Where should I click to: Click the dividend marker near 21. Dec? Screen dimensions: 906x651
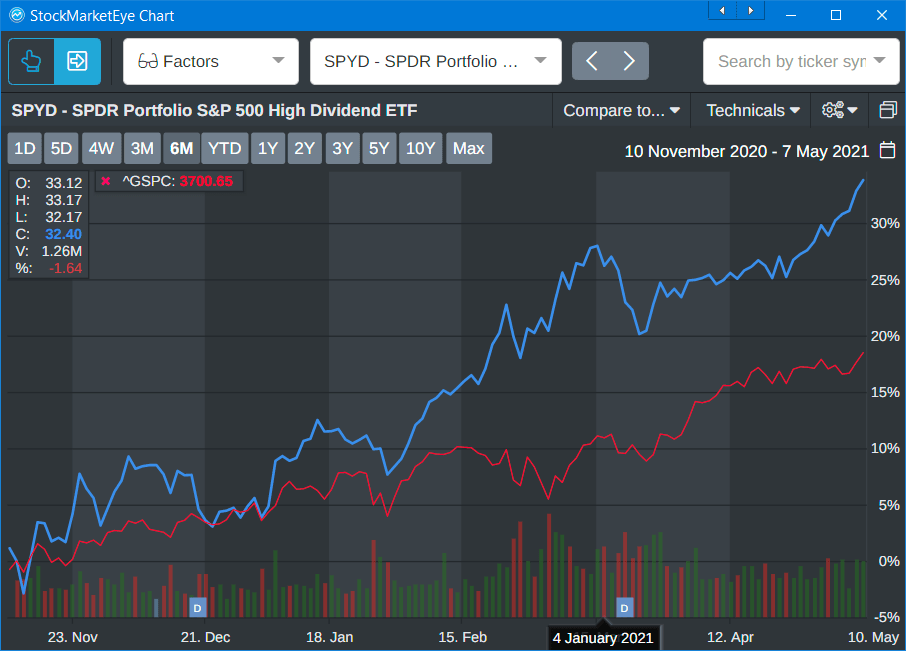pos(197,607)
